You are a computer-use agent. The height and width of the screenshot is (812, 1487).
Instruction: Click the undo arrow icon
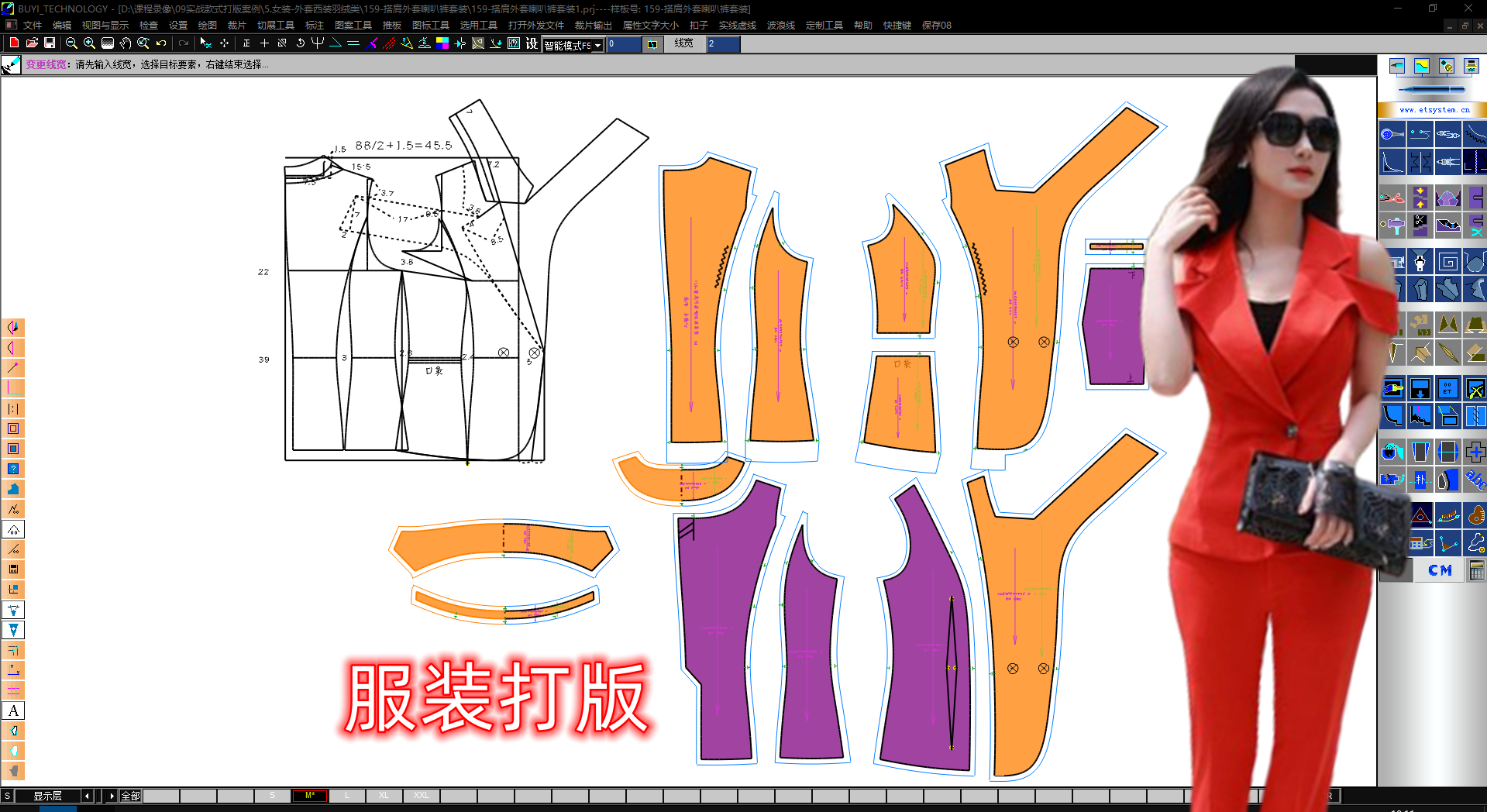[x=160, y=43]
